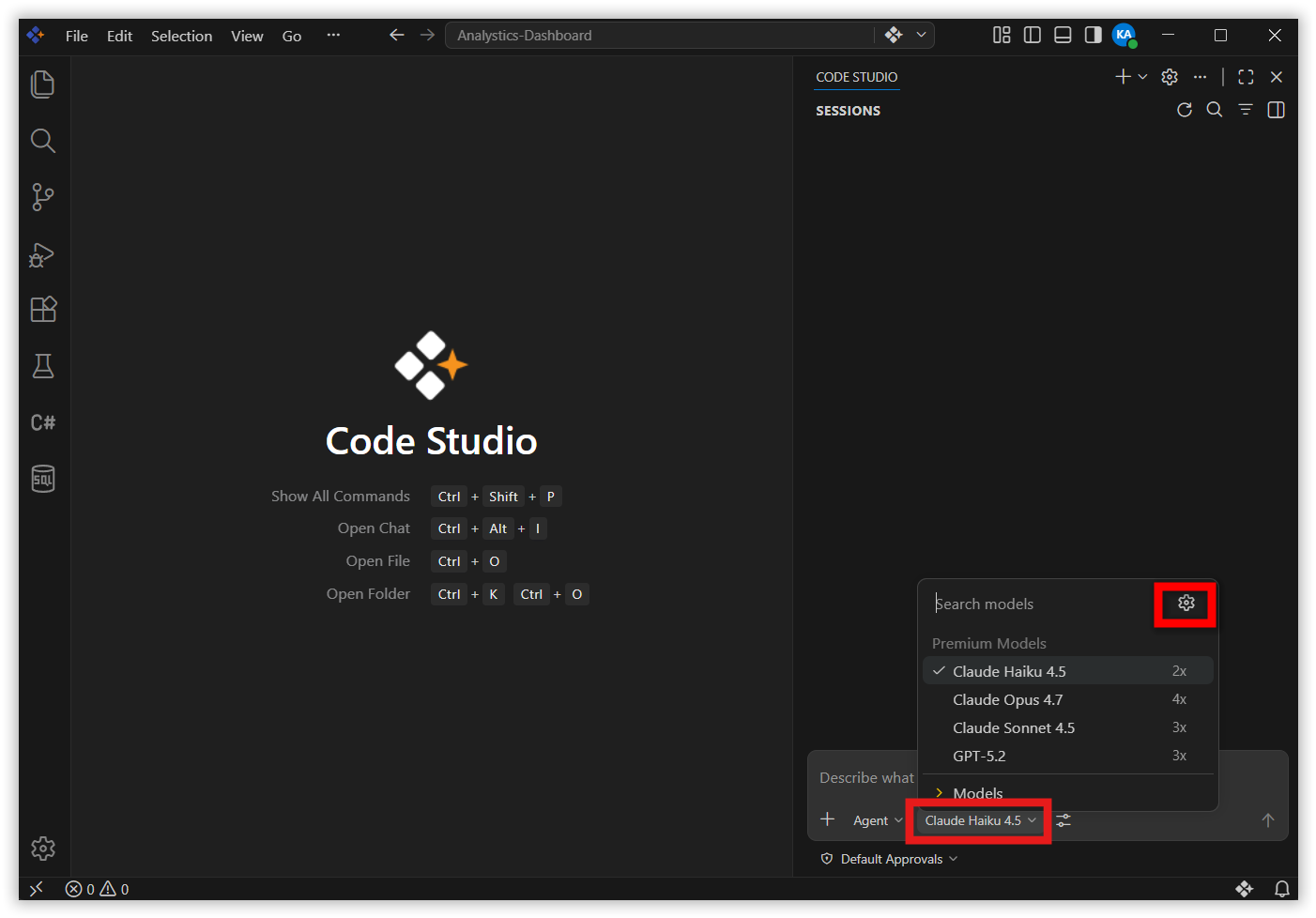
Task: Close the Code Studio panel
Action: 1277,77
